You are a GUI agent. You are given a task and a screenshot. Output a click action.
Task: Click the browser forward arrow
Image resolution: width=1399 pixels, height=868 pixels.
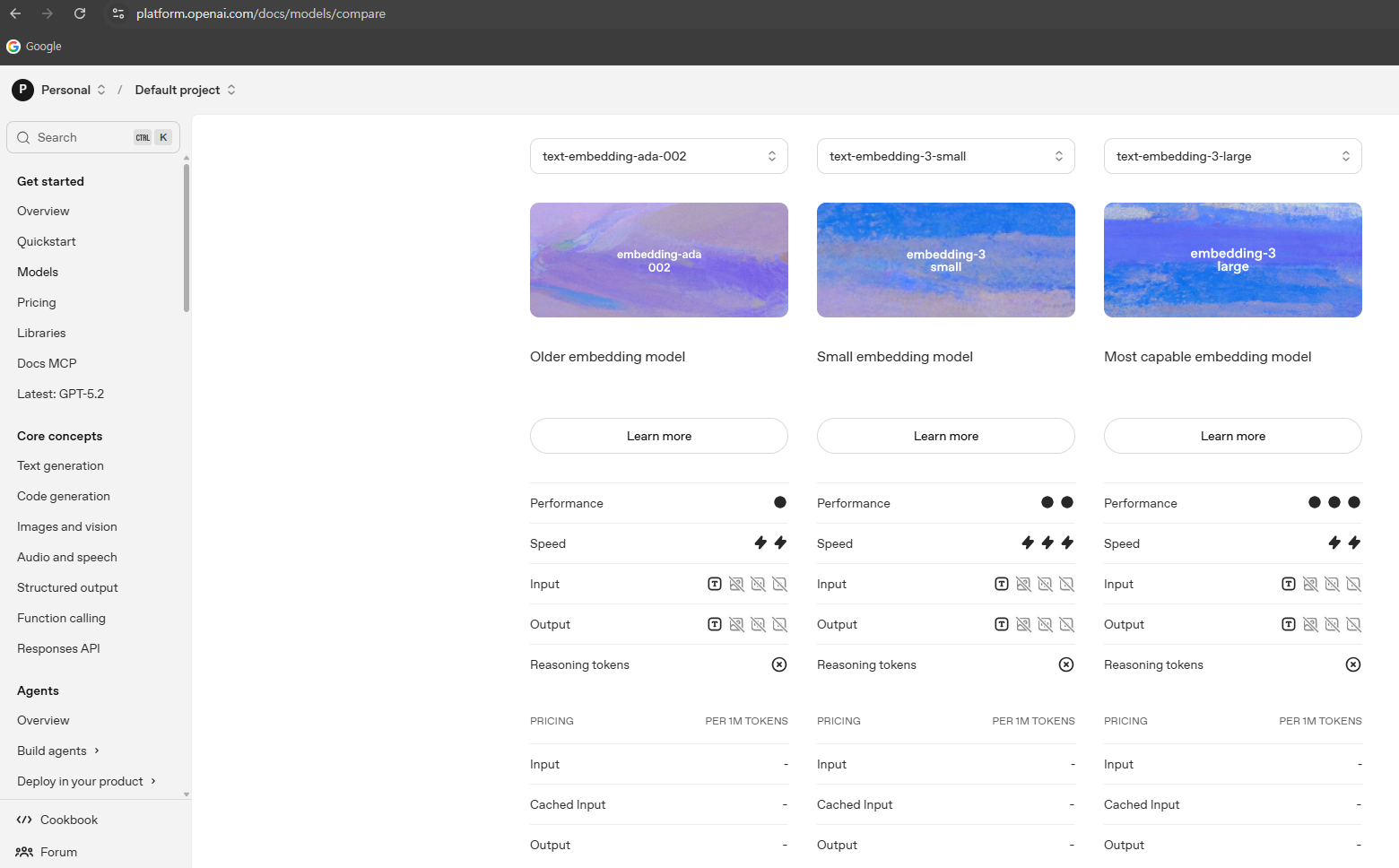[x=48, y=13]
